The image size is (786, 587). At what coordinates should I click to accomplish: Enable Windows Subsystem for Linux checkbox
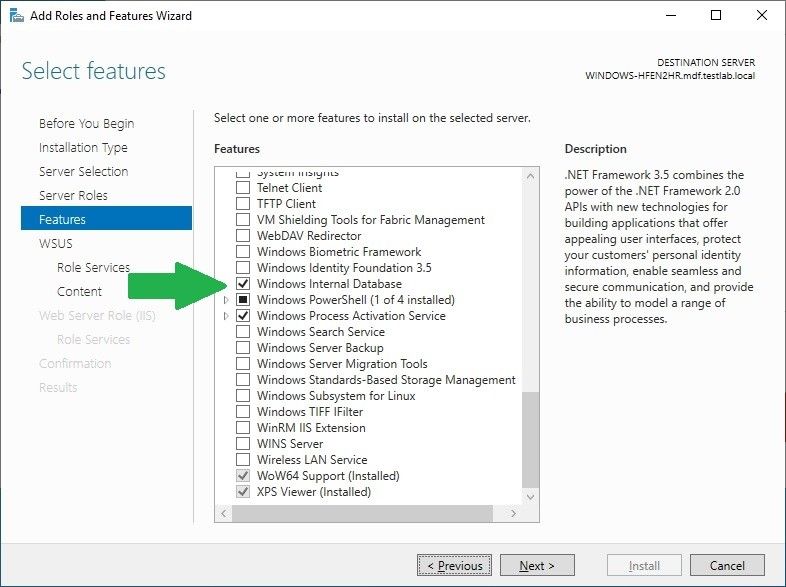[243, 396]
